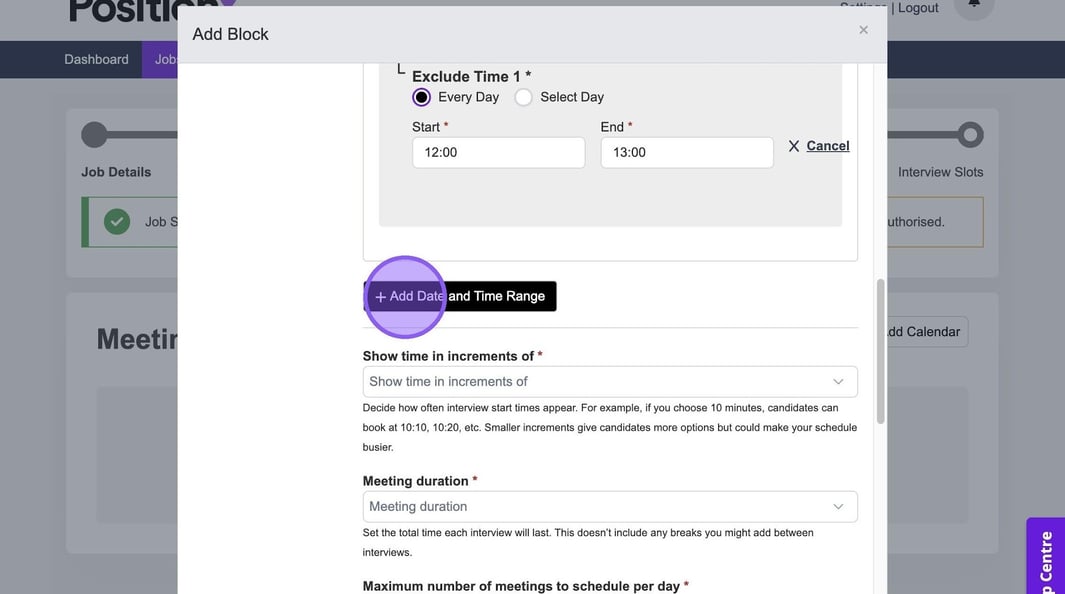Go to the Dashboard tab
Image resolution: width=1065 pixels, height=594 pixels.
[x=96, y=60]
